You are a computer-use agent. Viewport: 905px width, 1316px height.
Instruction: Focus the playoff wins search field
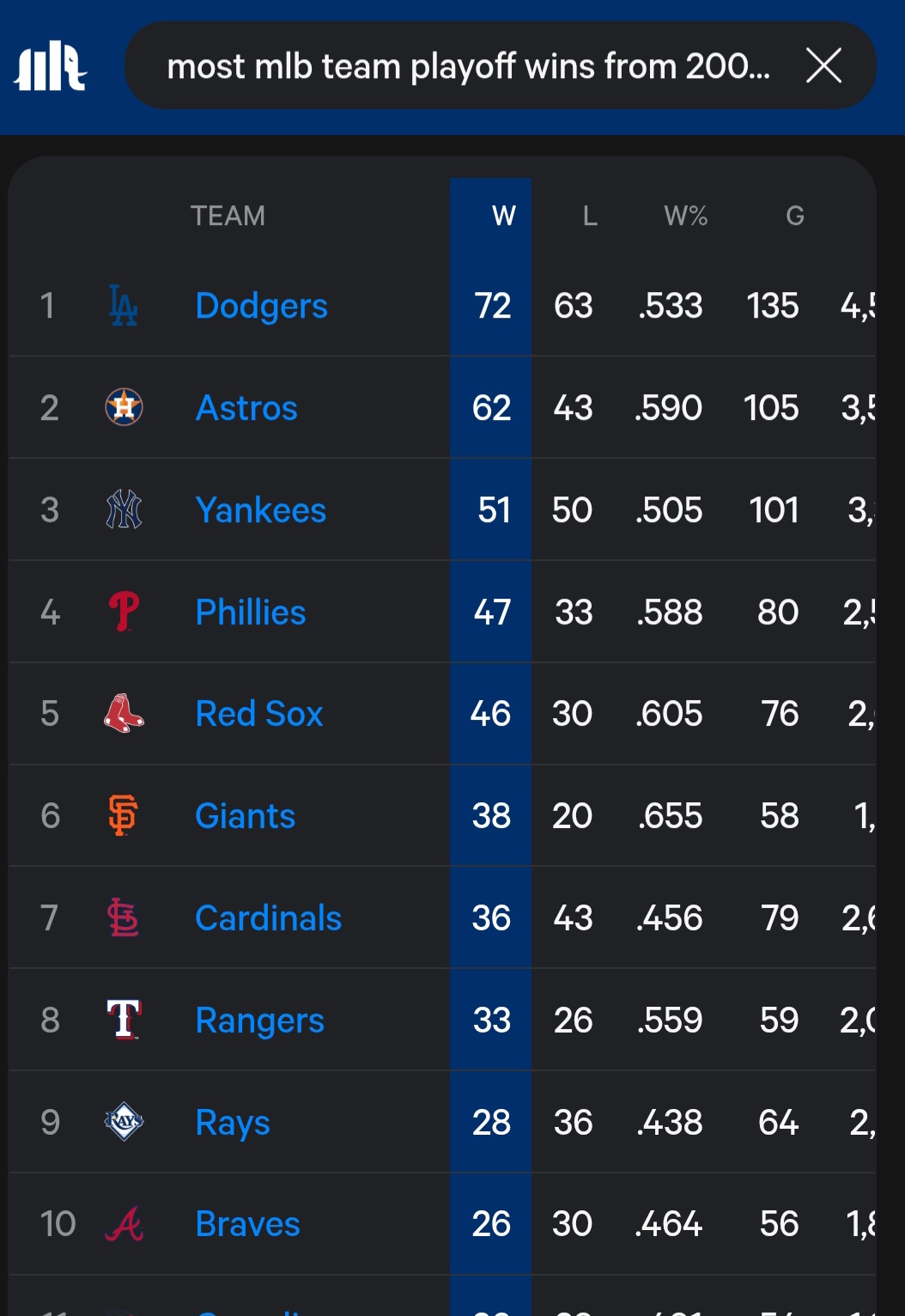468,66
